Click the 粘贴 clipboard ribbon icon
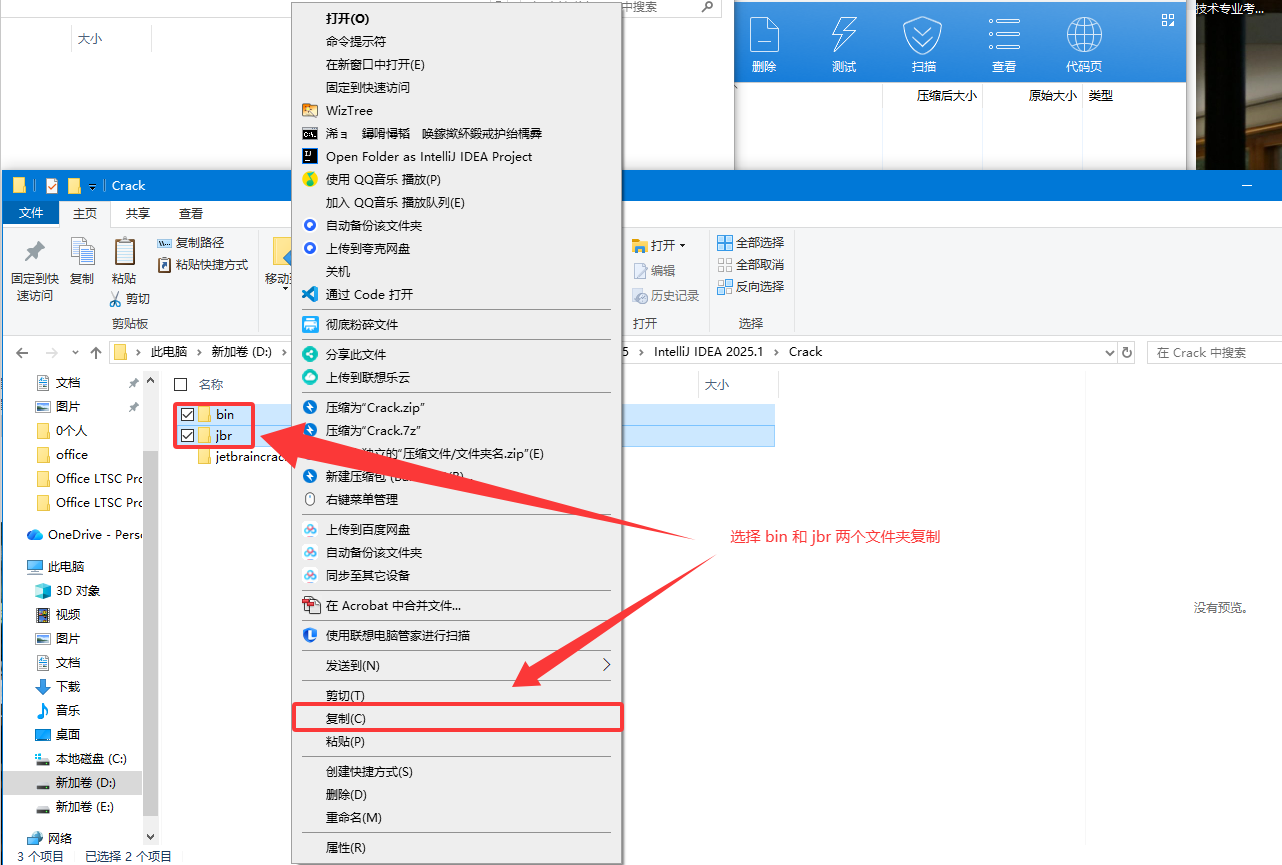Image resolution: width=1282 pixels, height=865 pixels. pyautogui.click(x=124, y=251)
